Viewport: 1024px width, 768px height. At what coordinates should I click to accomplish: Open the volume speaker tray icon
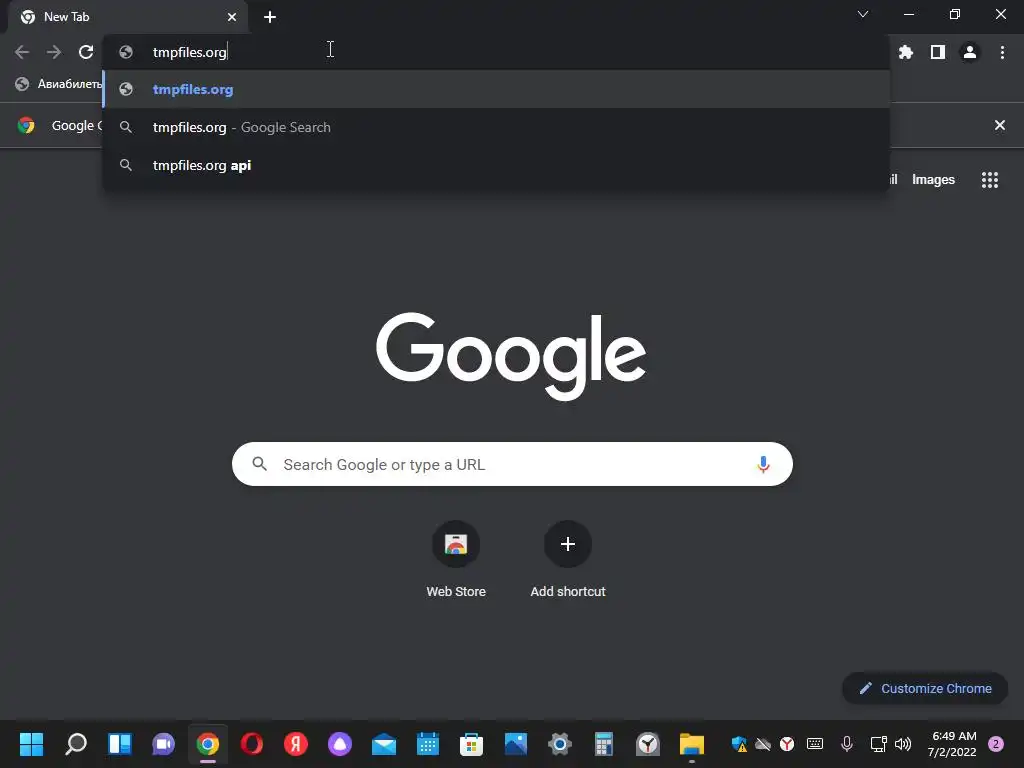point(903,744)
